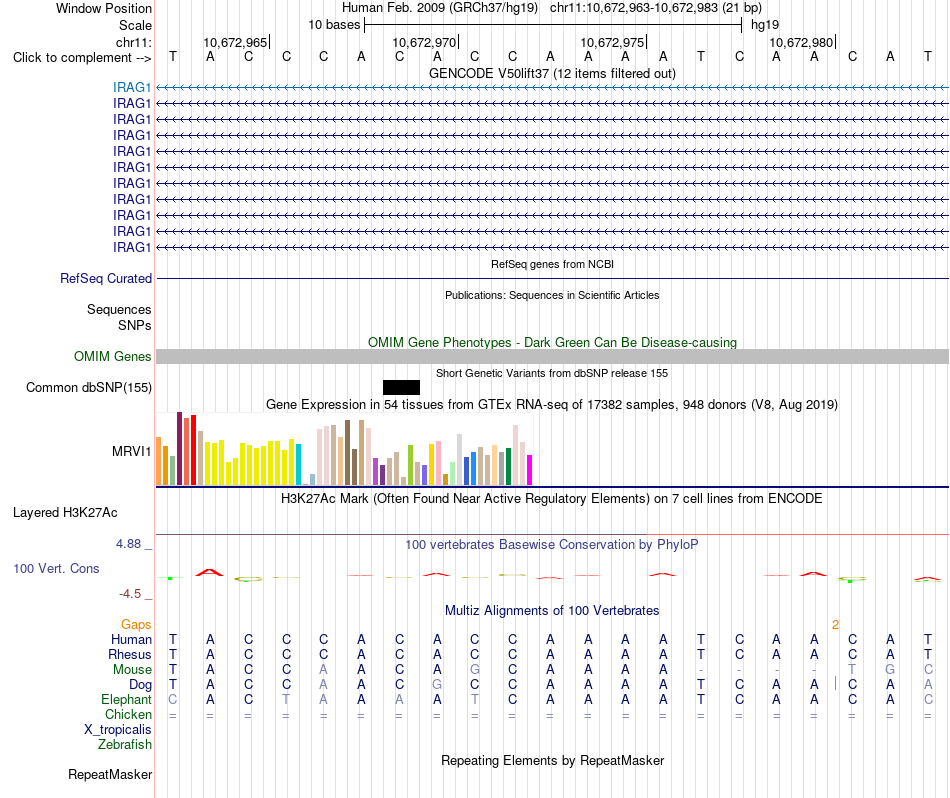Click the X_tropicalis alignment row label
Screen dimensions: 950x798
(118, 730)
